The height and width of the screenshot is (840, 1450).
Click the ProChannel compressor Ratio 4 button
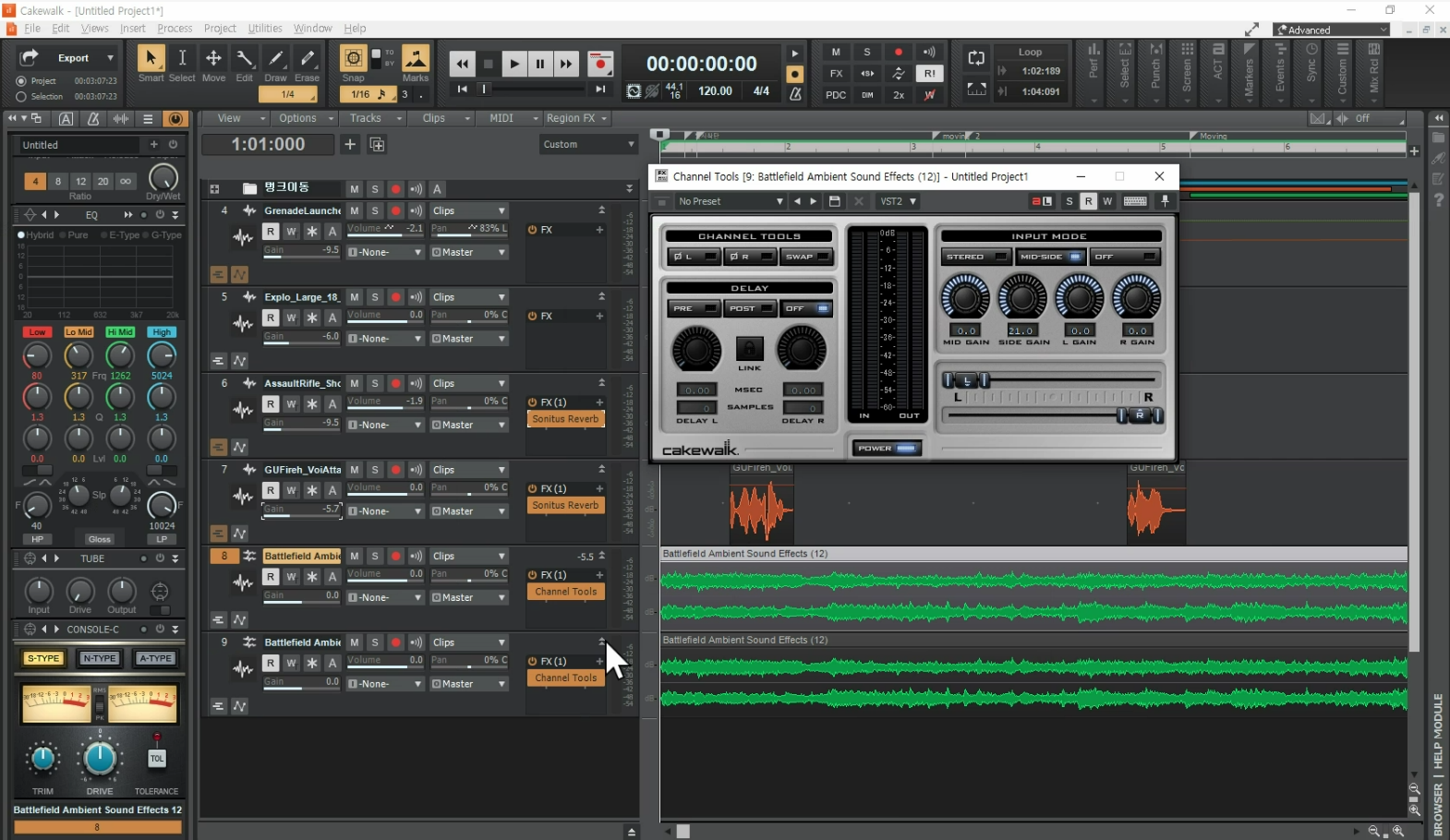click(x=35, y=181)
